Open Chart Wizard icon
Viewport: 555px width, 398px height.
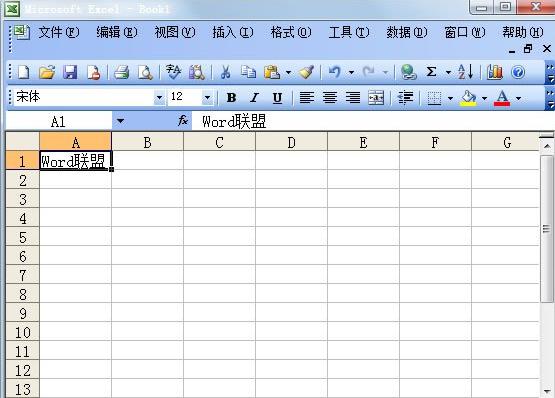pyautogui.click(x=494, y=72)
